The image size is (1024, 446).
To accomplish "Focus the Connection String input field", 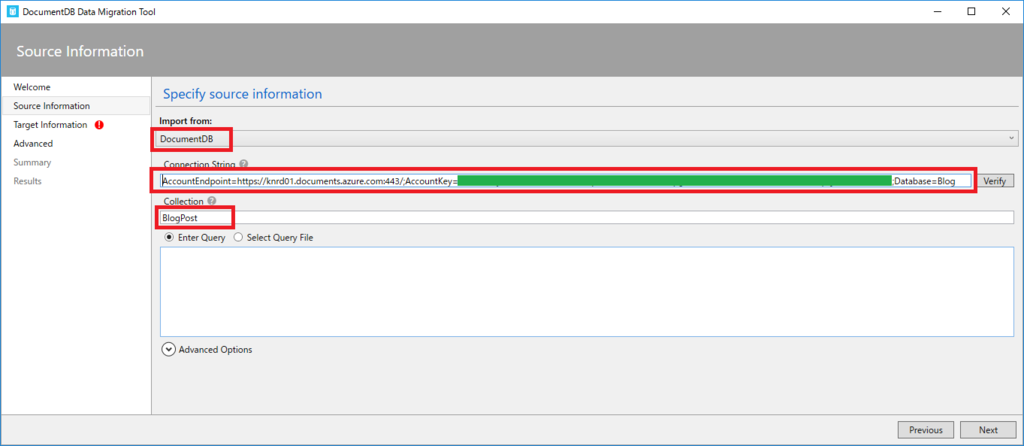I will (x=566, y=181).
